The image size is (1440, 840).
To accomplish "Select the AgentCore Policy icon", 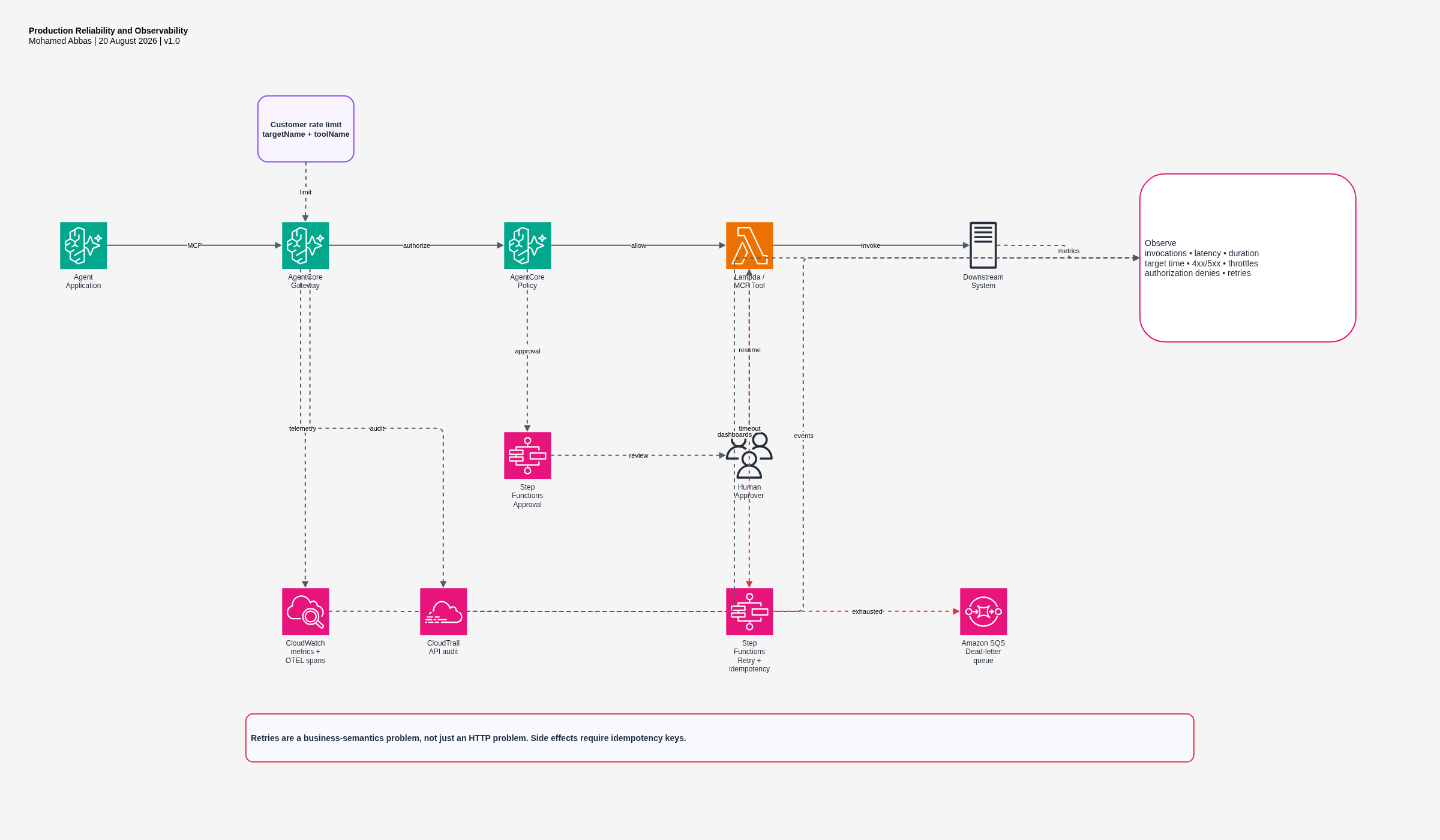I will point(527,245).
